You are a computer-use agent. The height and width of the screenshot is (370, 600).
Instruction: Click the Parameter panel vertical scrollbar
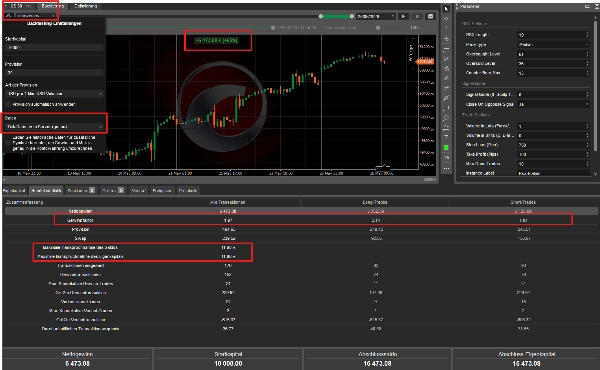point(595,86)
